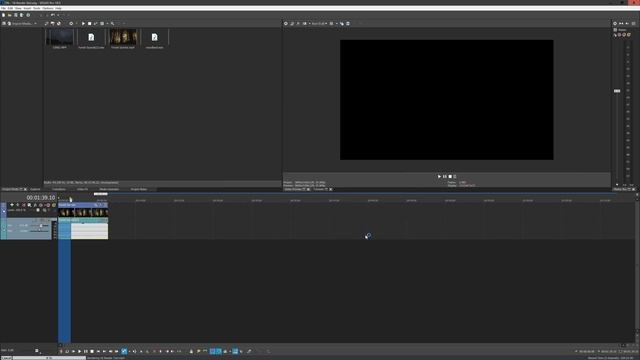This screenshot has width=640, height=360.
Task: Play in the Video Preview window
Action: tap(439, 176)
